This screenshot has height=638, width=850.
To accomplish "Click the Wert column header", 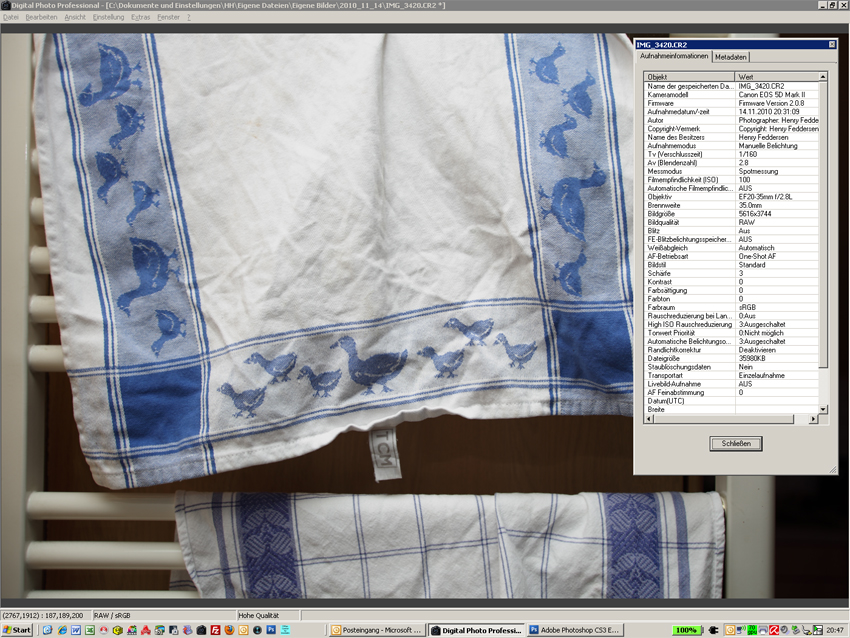I will point(776,77).
